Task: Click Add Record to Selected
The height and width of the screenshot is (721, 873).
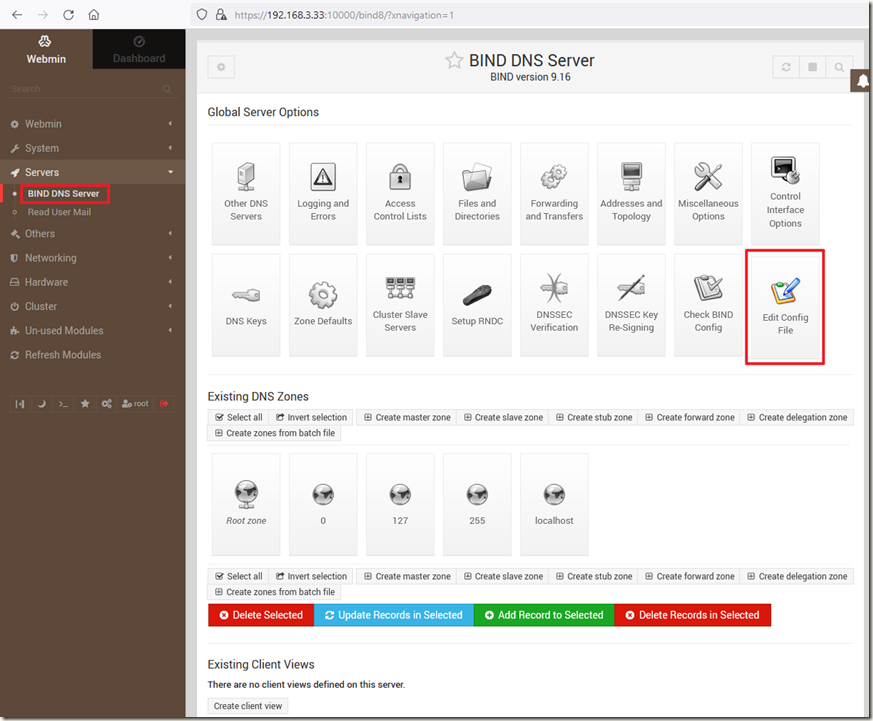Action: [x=544, y=615]
